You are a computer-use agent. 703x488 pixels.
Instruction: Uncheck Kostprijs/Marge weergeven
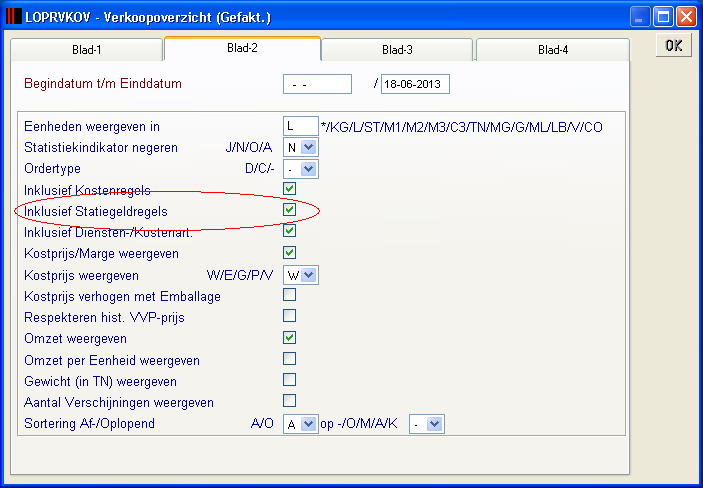pos(290,253)
